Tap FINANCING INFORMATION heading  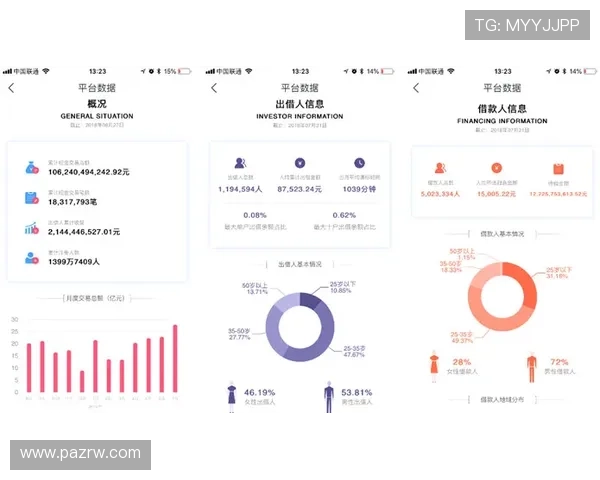point(502,121)
